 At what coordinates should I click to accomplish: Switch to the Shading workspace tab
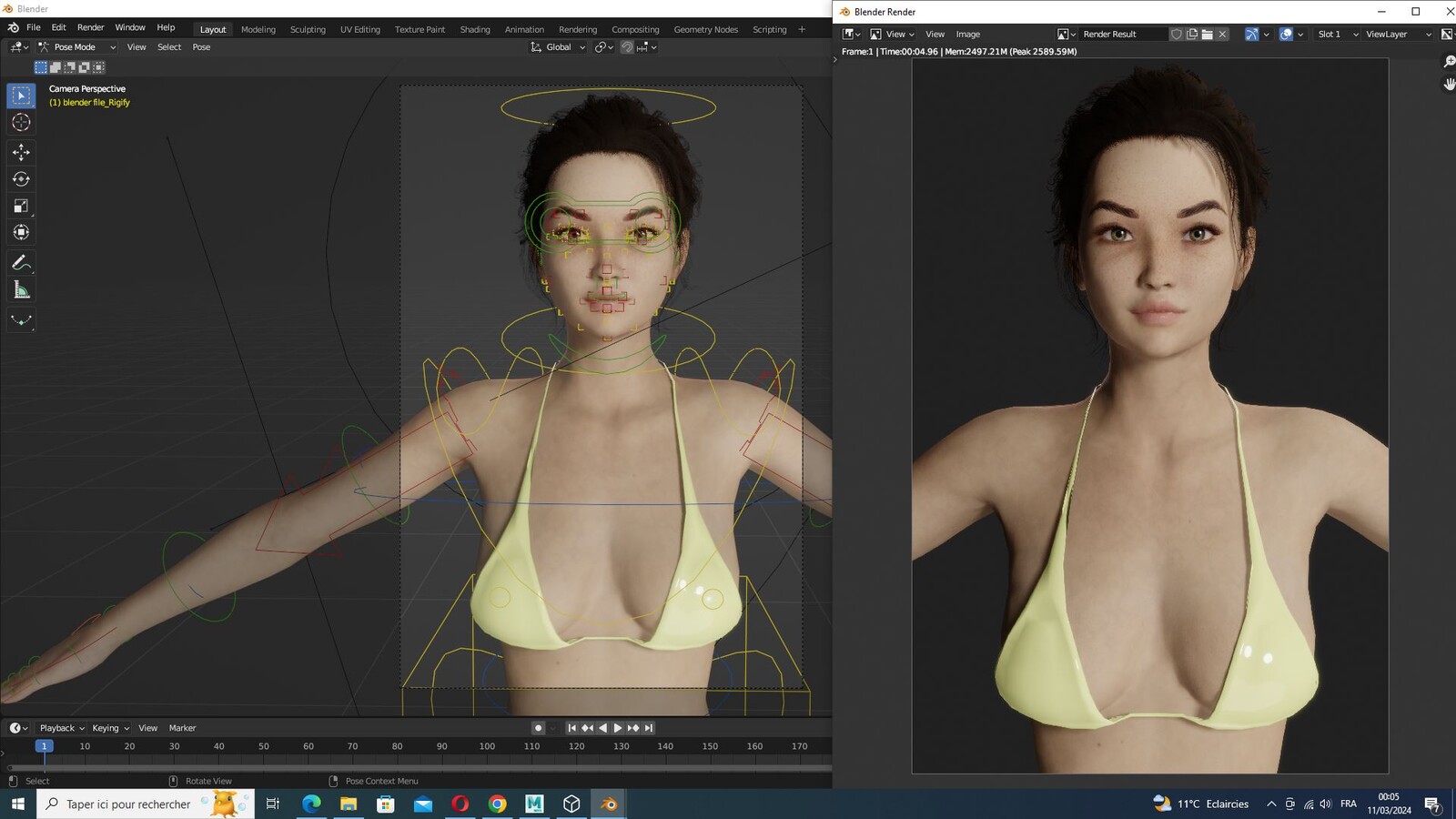point(475,29)
